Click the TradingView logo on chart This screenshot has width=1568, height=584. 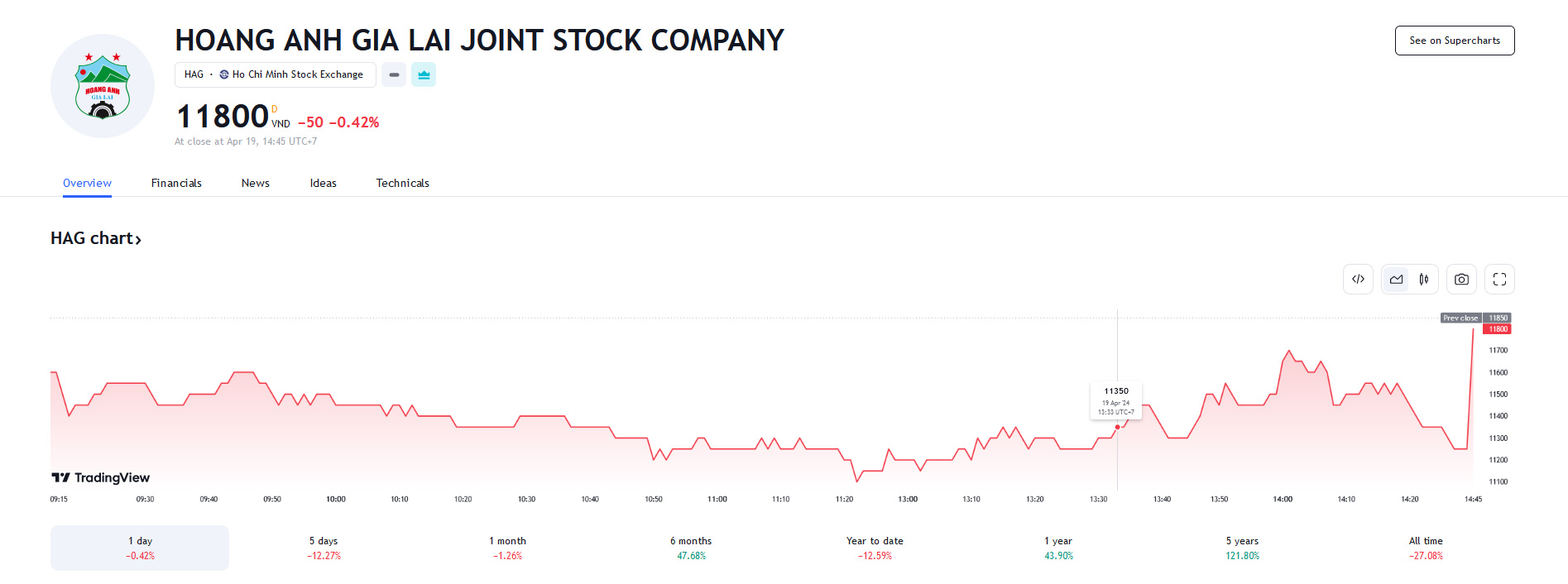[101, 477]
